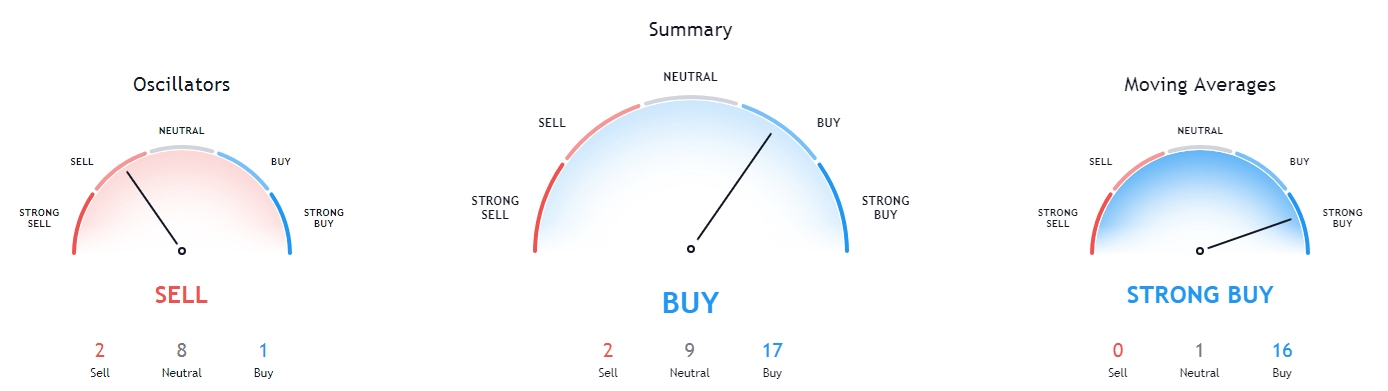Click STRONG SELL label on Summary gauge

[x=495, y=208]
